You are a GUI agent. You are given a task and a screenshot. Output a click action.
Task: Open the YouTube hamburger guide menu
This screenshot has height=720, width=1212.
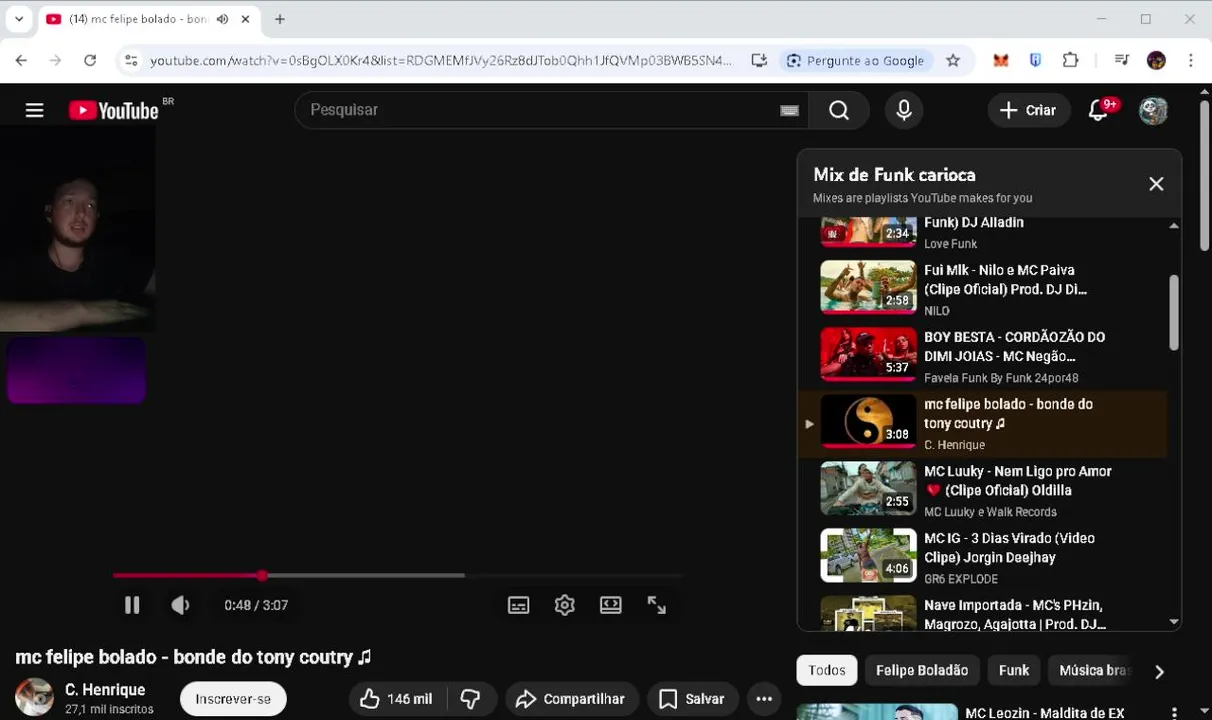coord(34,110)
